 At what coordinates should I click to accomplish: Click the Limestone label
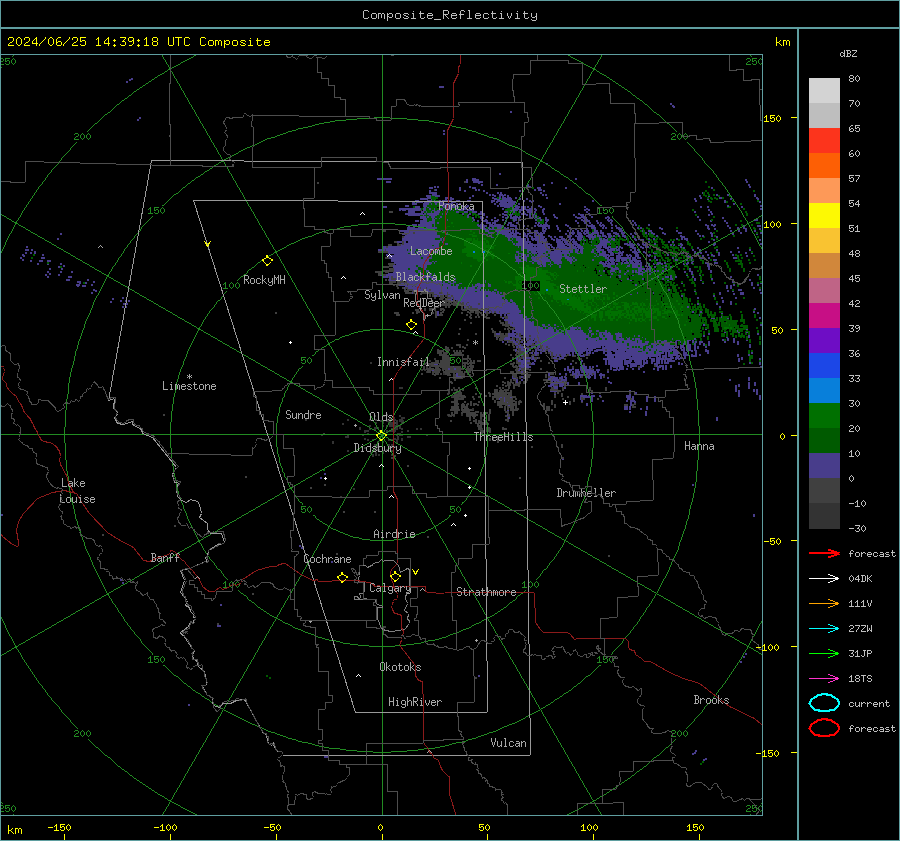[x=189, y=386]
